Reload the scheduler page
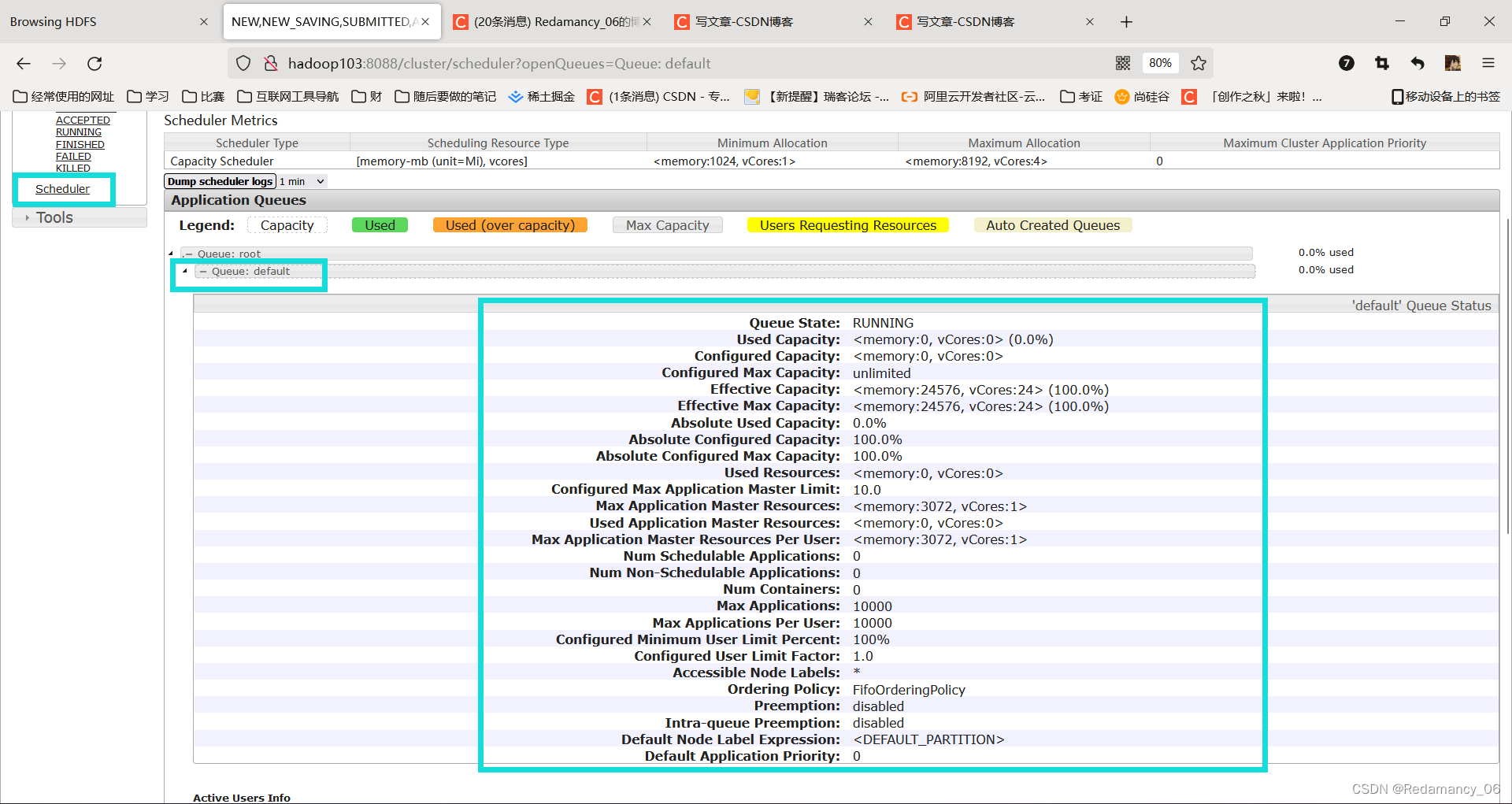1512x804 pixels. tap(94, 63)
